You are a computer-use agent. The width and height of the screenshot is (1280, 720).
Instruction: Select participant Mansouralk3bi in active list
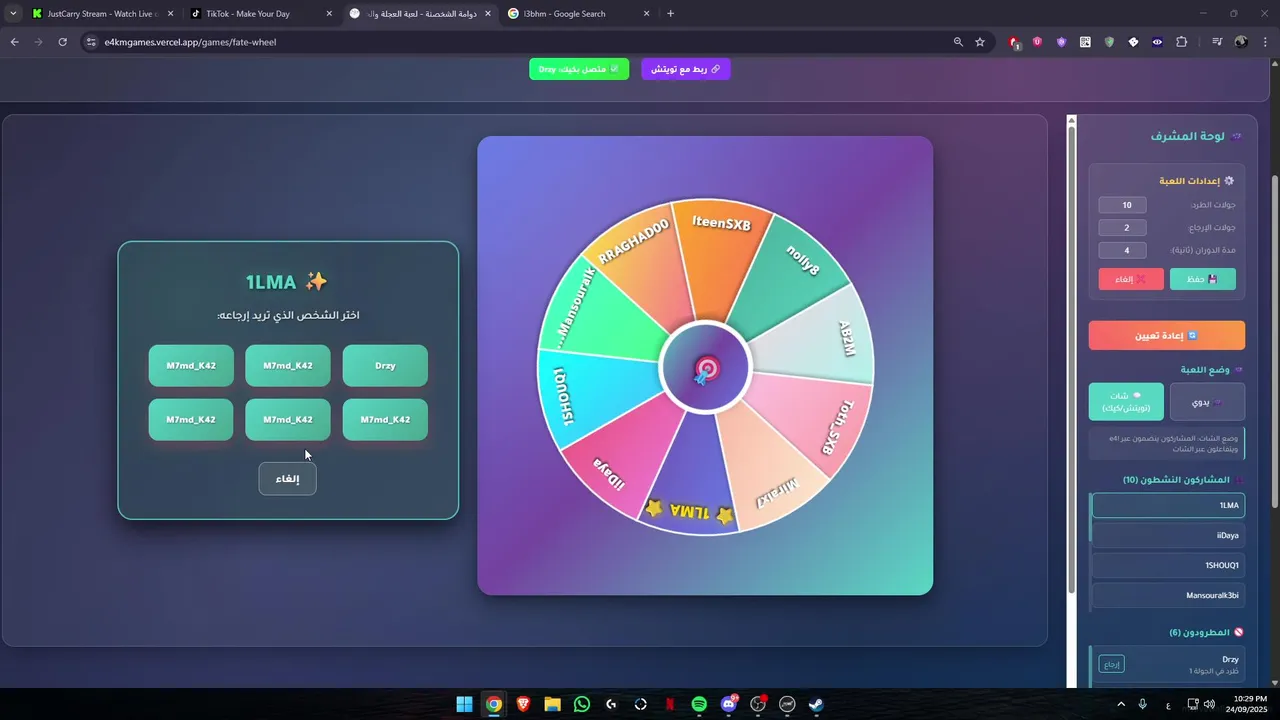1168,595
